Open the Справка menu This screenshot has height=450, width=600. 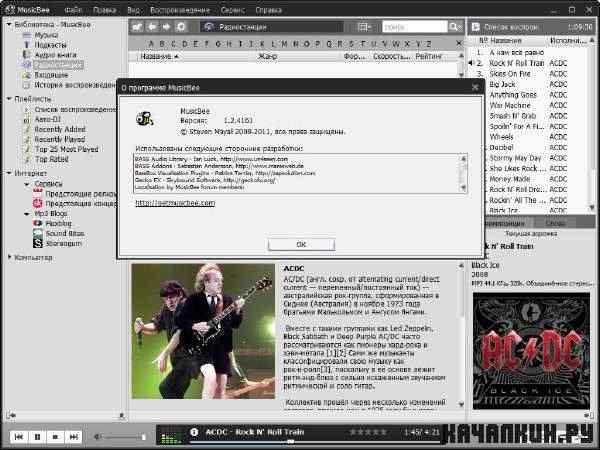(268, 10)
